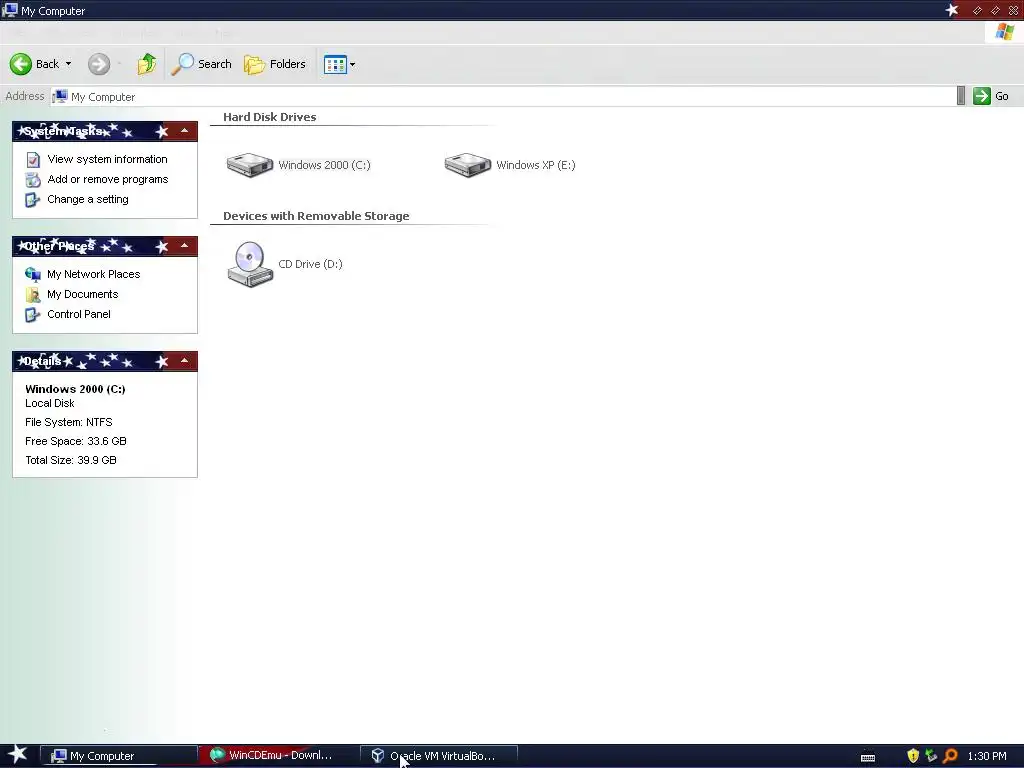Open the yellow security shield tray icon
Screen dimensions: 1024x768
913,756
